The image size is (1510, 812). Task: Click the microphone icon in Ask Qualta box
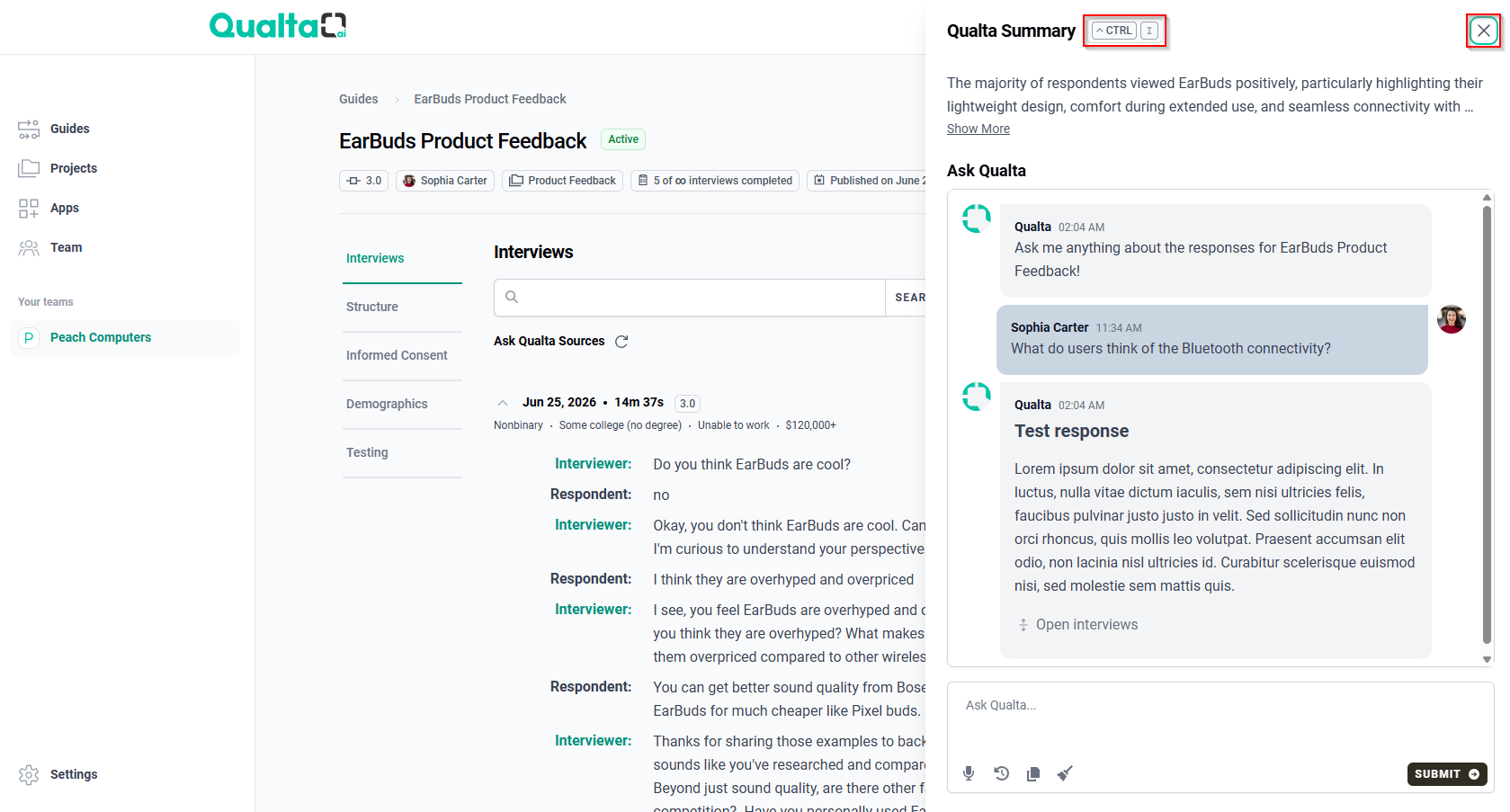969,773
